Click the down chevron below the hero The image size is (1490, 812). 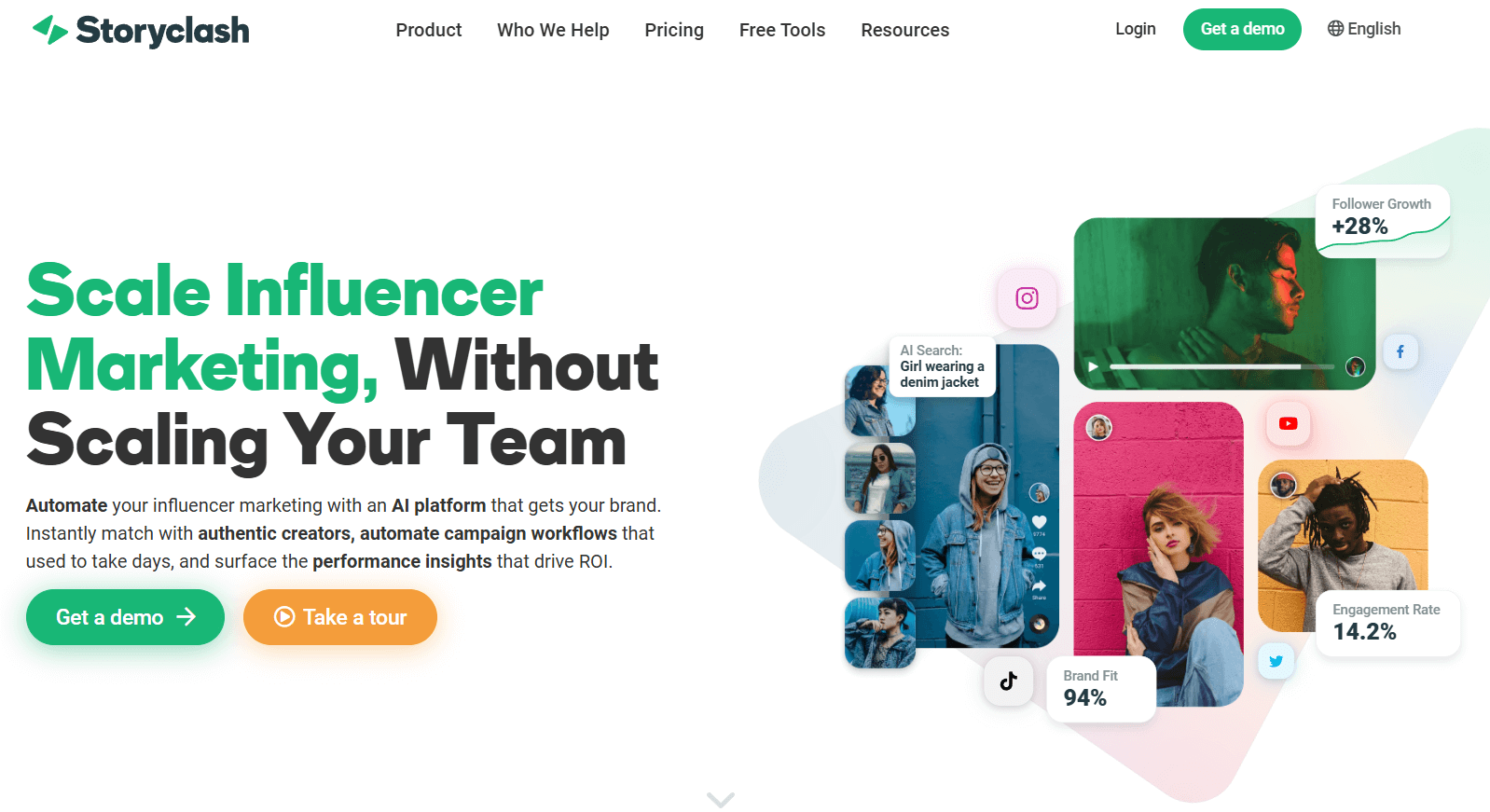coord(721,800)
